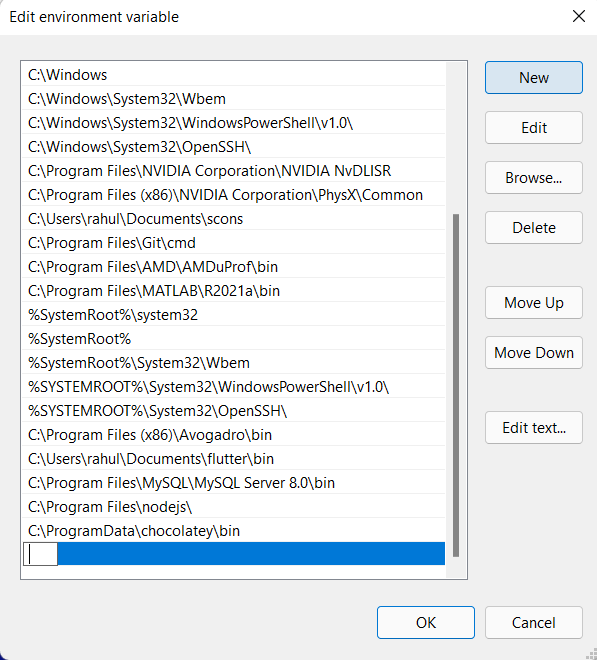Move the entry up with Move Up
Viewport: 597px width, 660px height.
[533, 303]
